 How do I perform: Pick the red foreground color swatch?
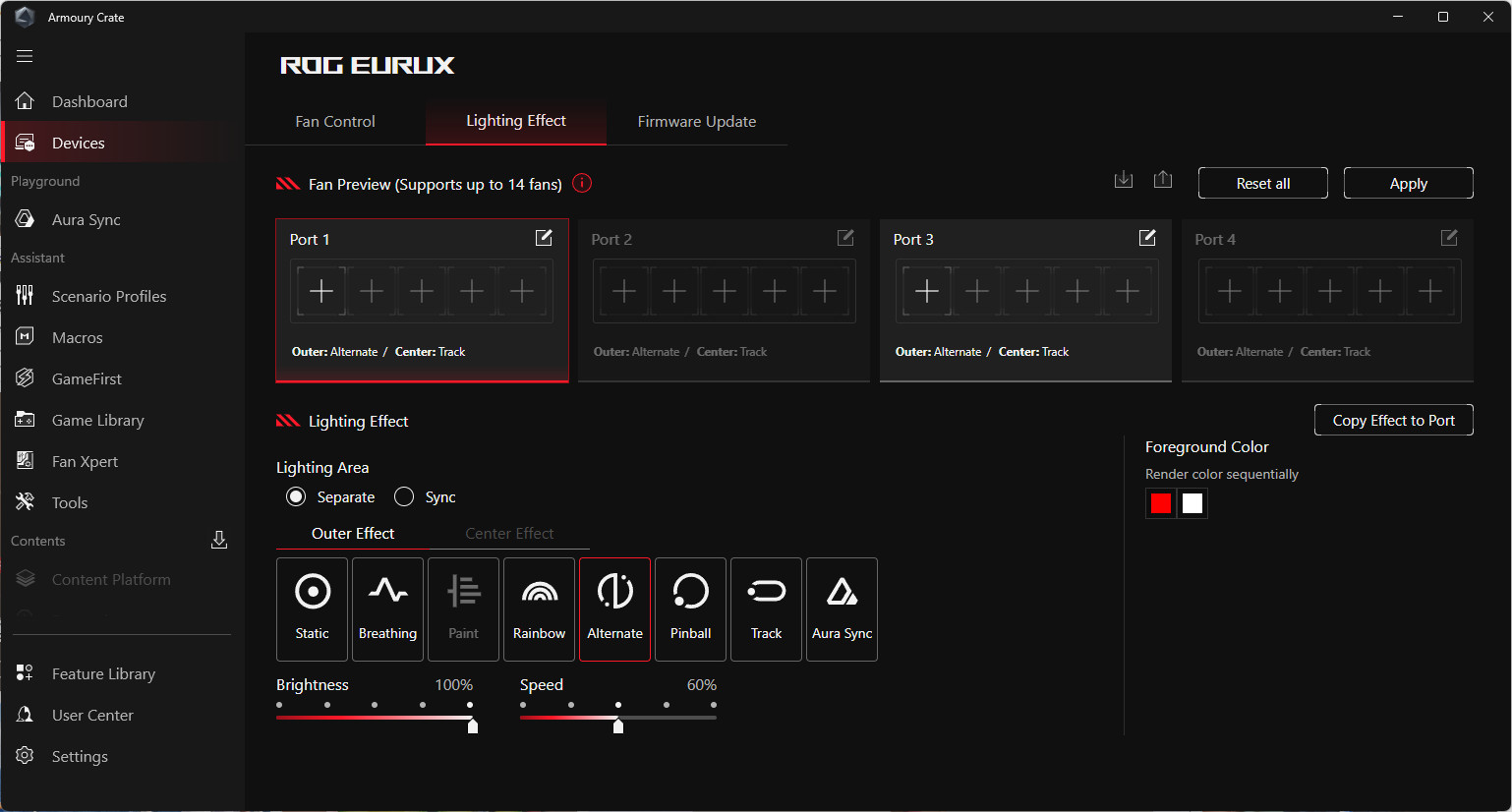(x=1161, y=503)
